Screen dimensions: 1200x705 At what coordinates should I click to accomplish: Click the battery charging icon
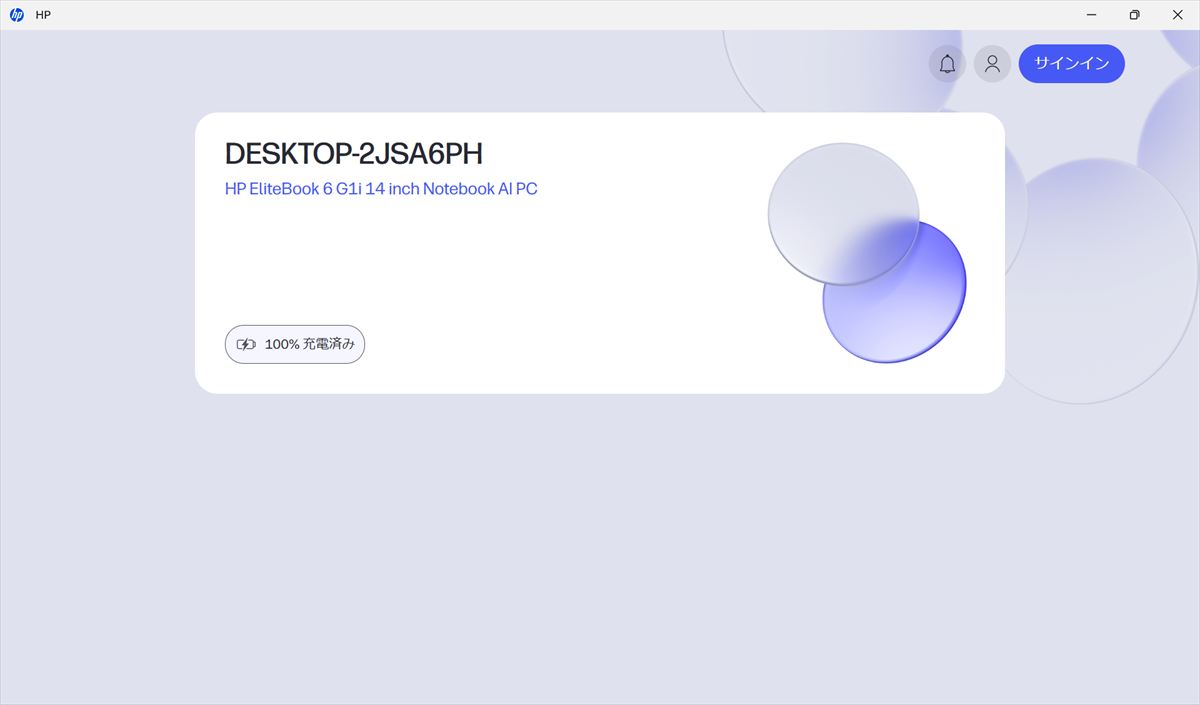(246, 344)
